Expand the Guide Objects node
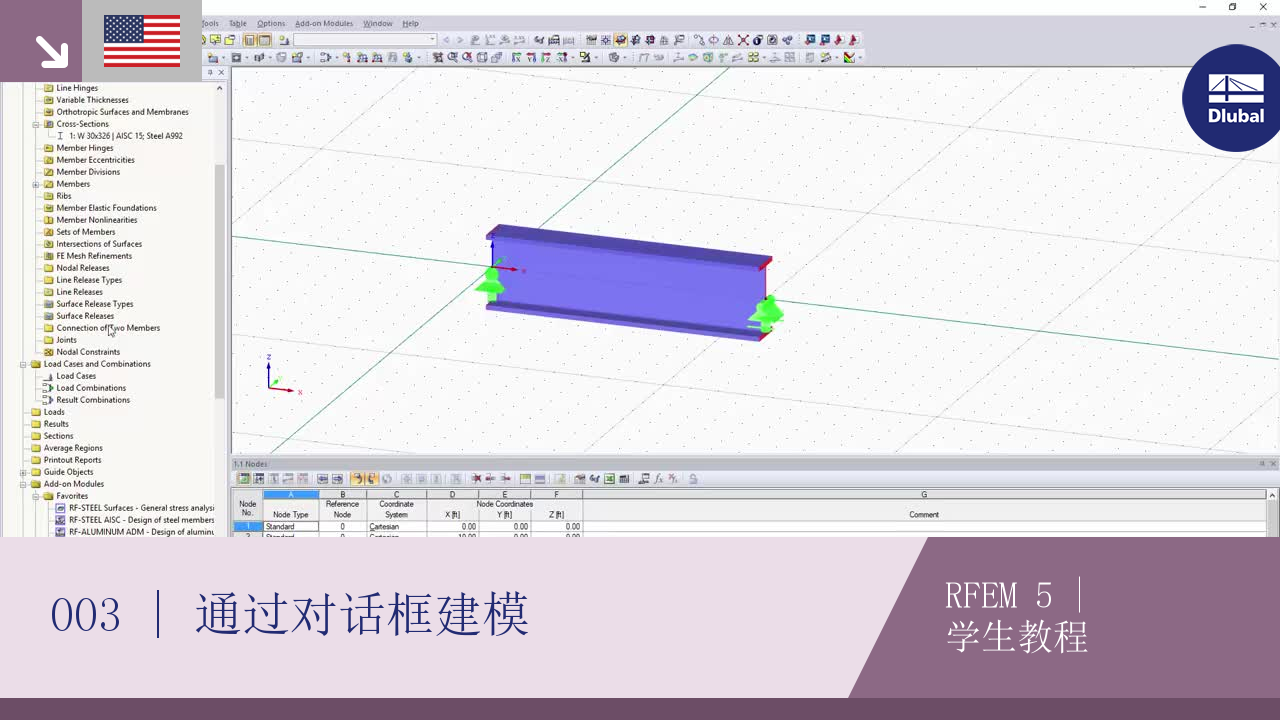 [x=23, y=472]
